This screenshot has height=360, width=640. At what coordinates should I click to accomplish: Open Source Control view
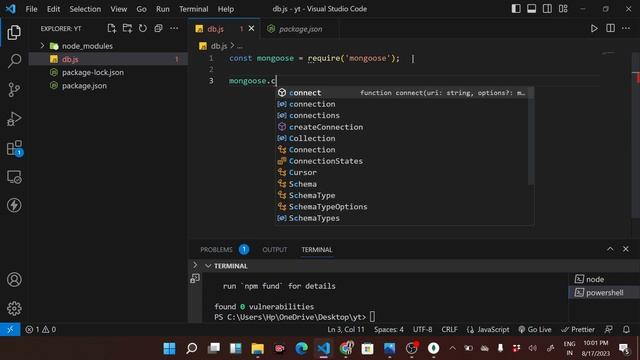tap(14, 90)
